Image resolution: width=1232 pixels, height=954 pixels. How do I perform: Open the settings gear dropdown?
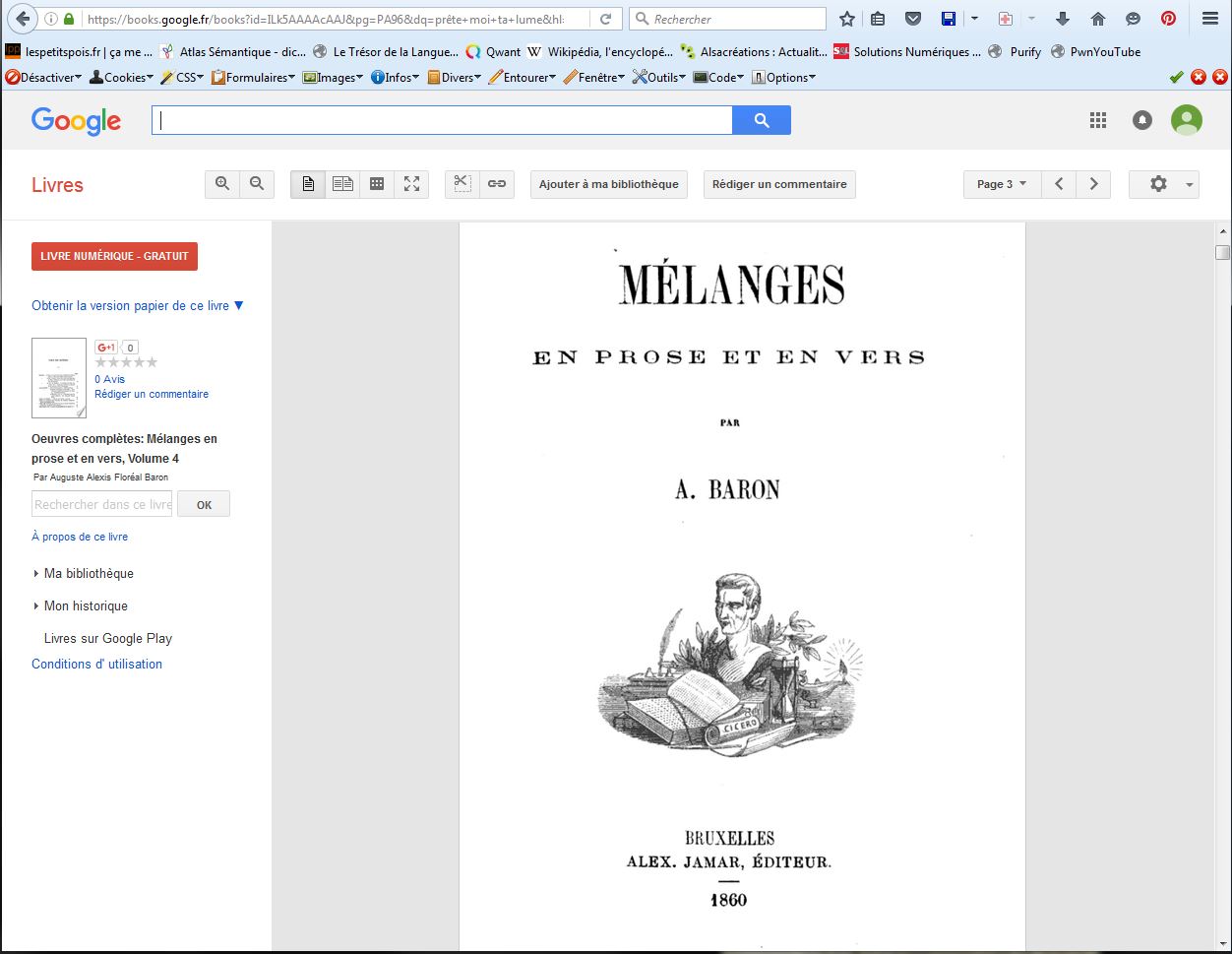[1163, 184]
